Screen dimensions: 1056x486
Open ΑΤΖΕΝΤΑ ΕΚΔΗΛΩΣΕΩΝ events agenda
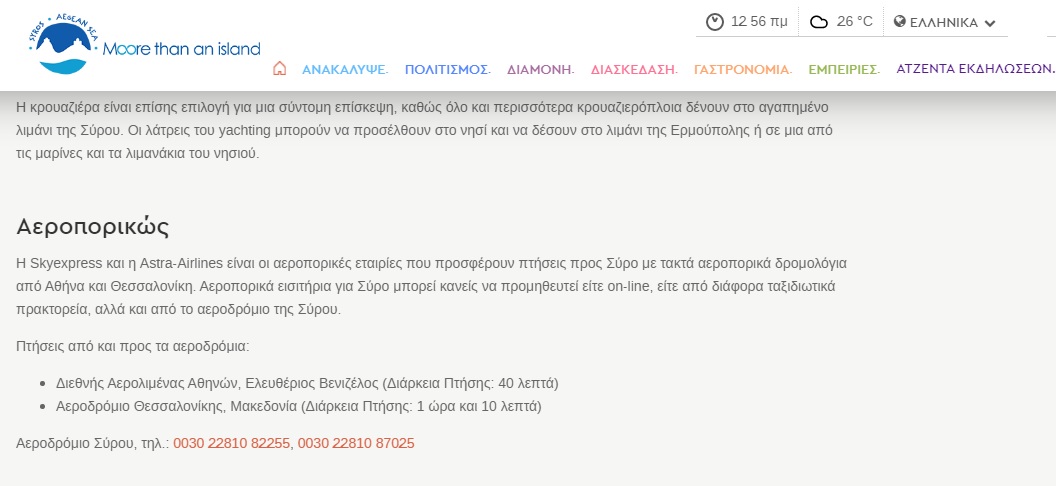pyautogui.click(x=975, y=70)
